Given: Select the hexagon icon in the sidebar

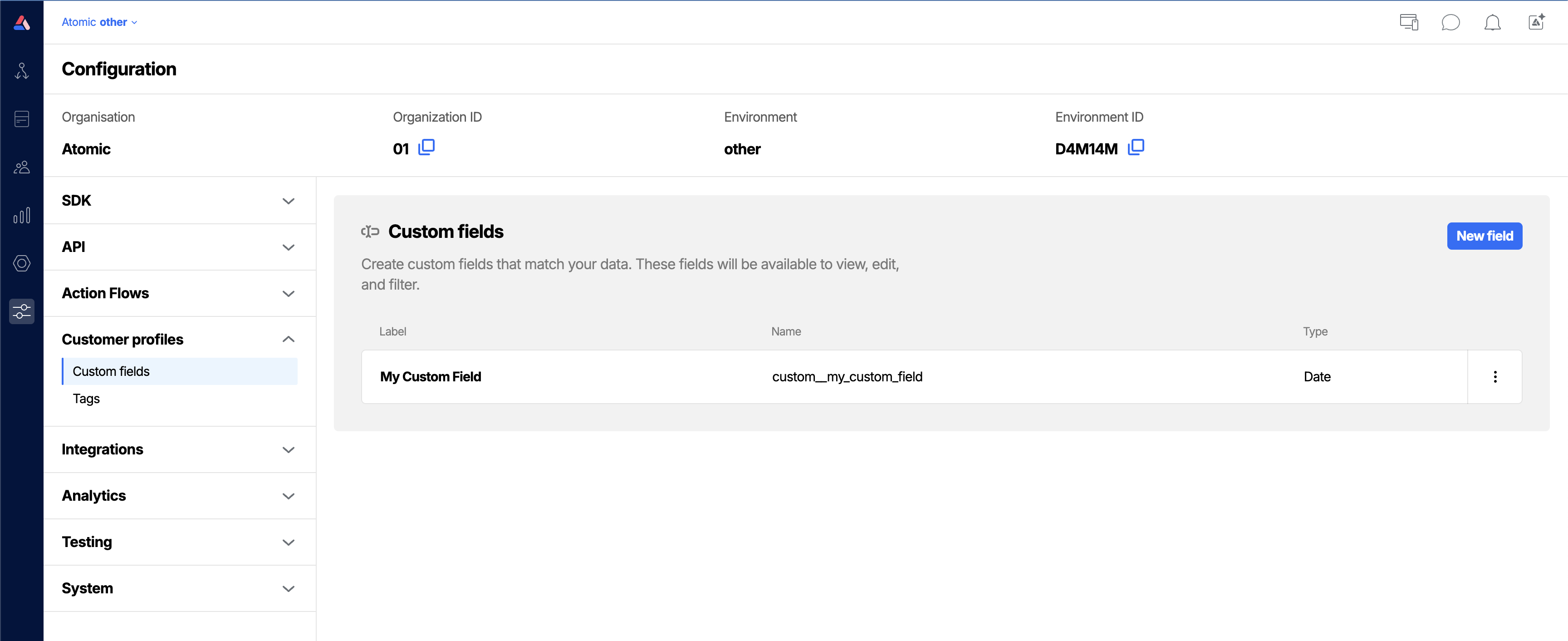Looking at the screenshot, I should (x=22, y=263).
